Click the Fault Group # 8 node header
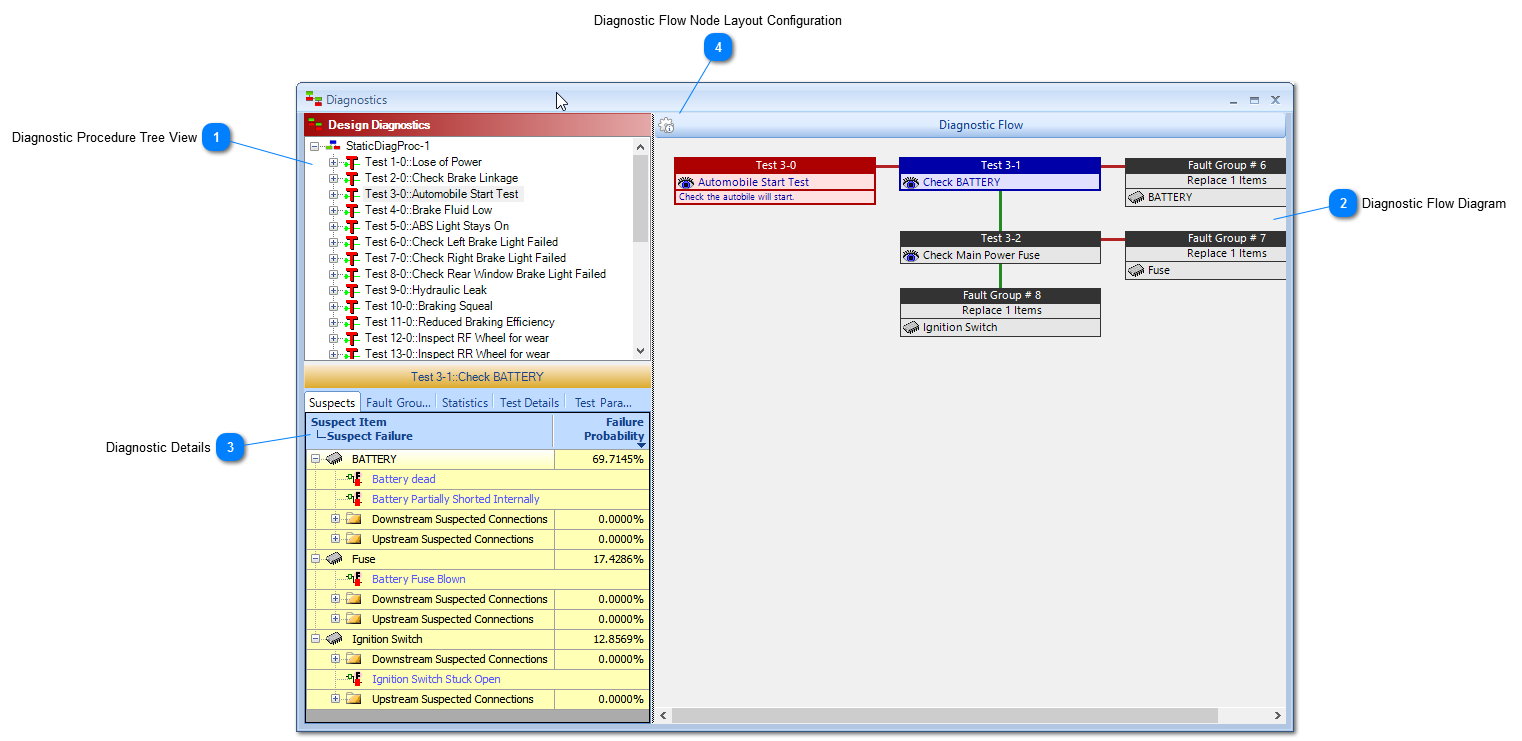The height and width of the screenshot is (741, 1522). tap(1001, 296)
